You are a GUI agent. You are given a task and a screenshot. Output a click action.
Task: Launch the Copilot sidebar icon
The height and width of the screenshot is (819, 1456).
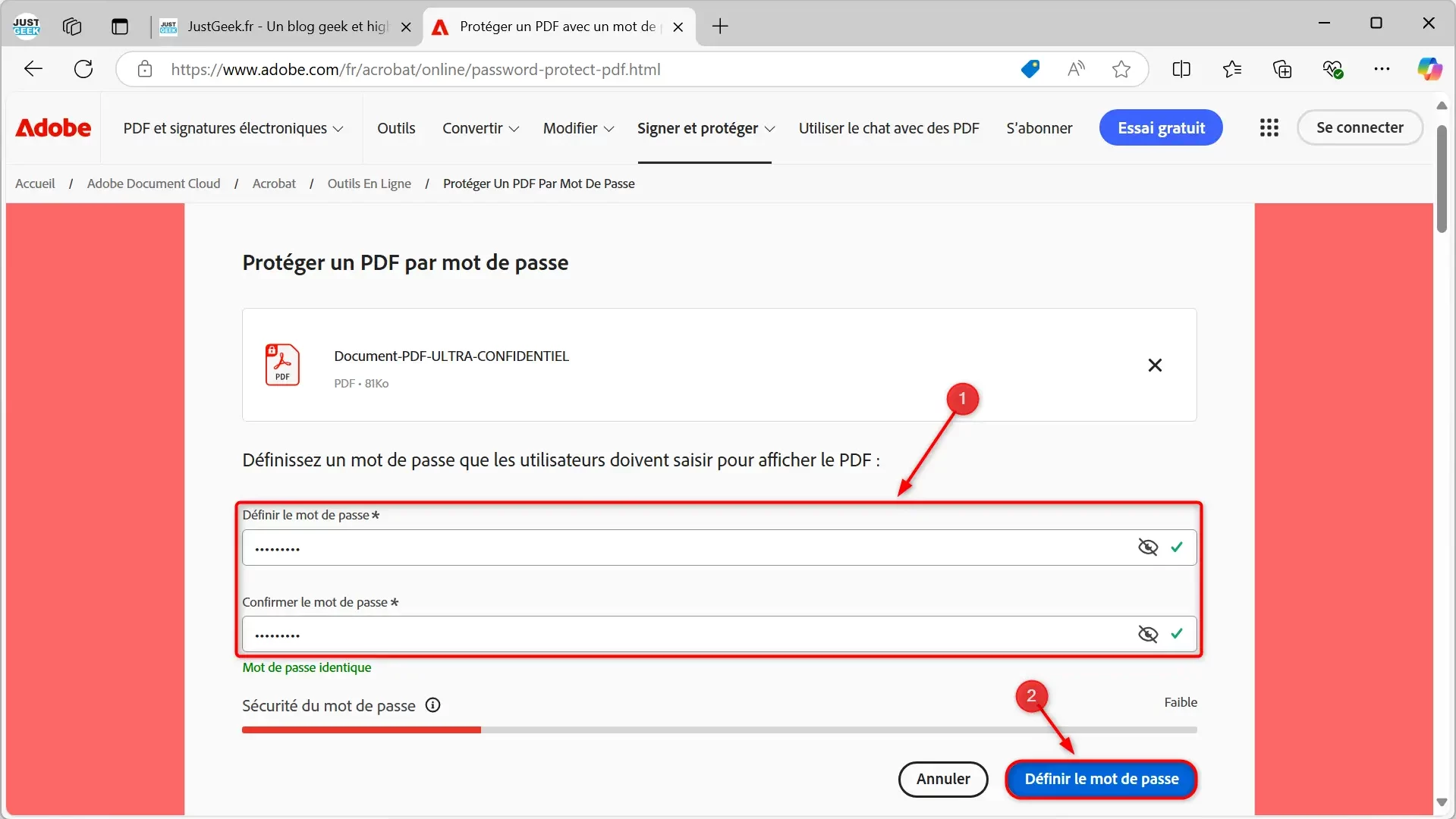(1429, 69)
